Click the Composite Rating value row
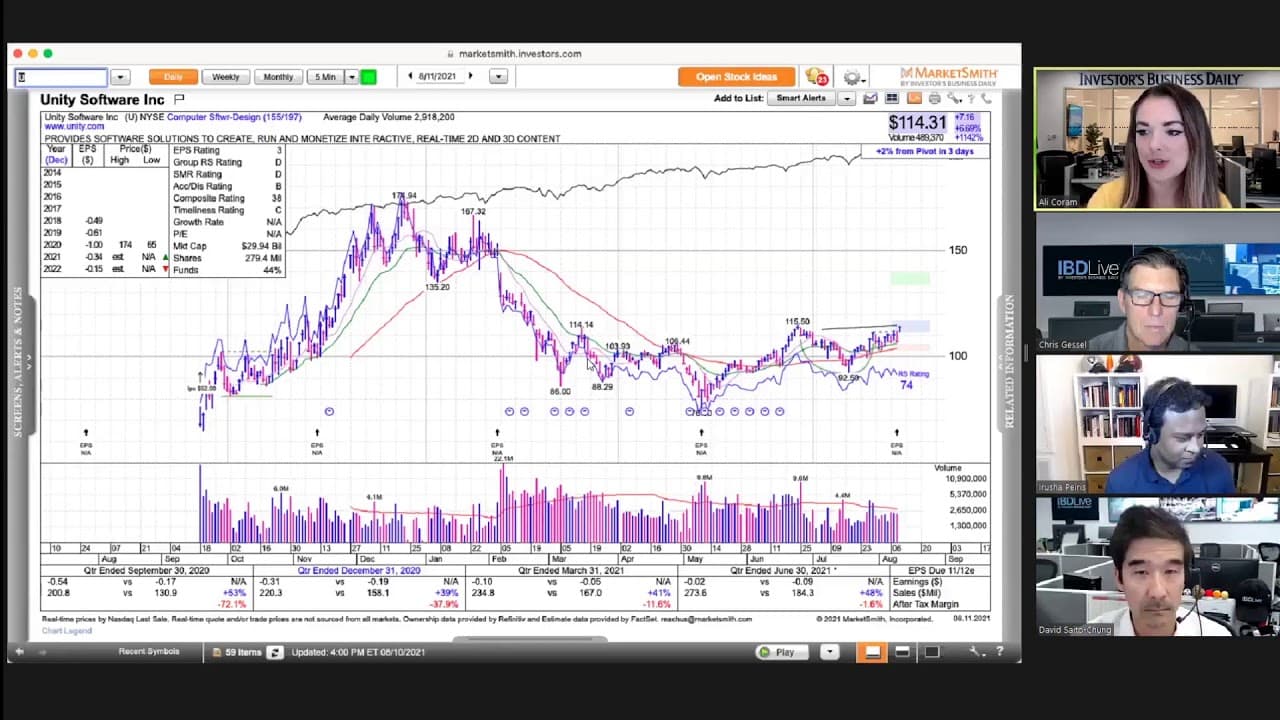 pyautogui.click(x=227, y=198)
